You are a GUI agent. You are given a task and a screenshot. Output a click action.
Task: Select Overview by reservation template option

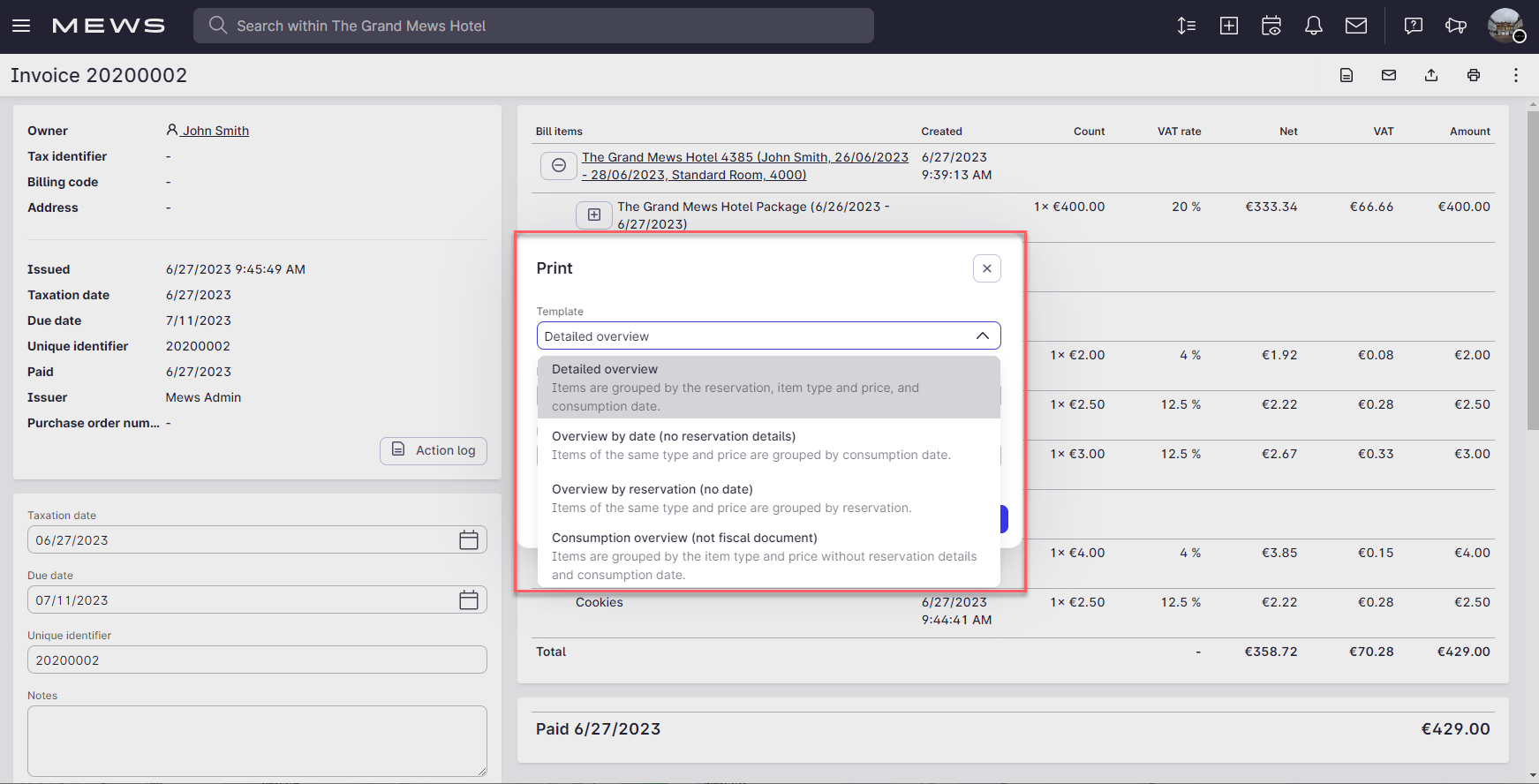(x=768, y=498)
